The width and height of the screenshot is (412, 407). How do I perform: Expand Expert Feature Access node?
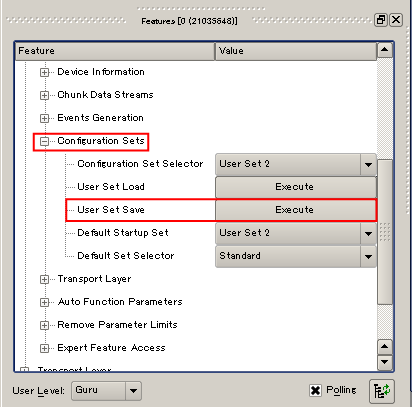coord(44,348)
